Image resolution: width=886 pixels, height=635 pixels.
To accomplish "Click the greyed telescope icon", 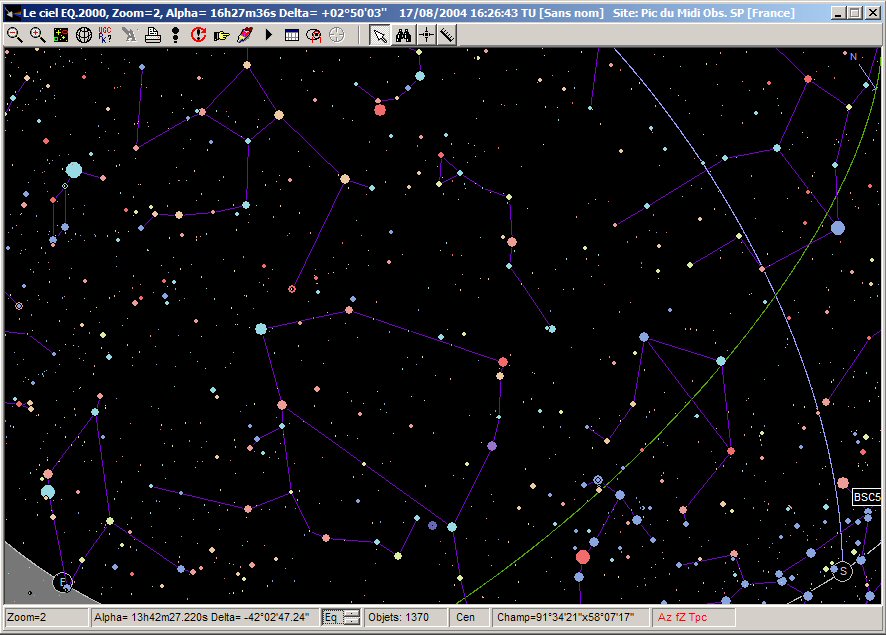I will (129, 35).
